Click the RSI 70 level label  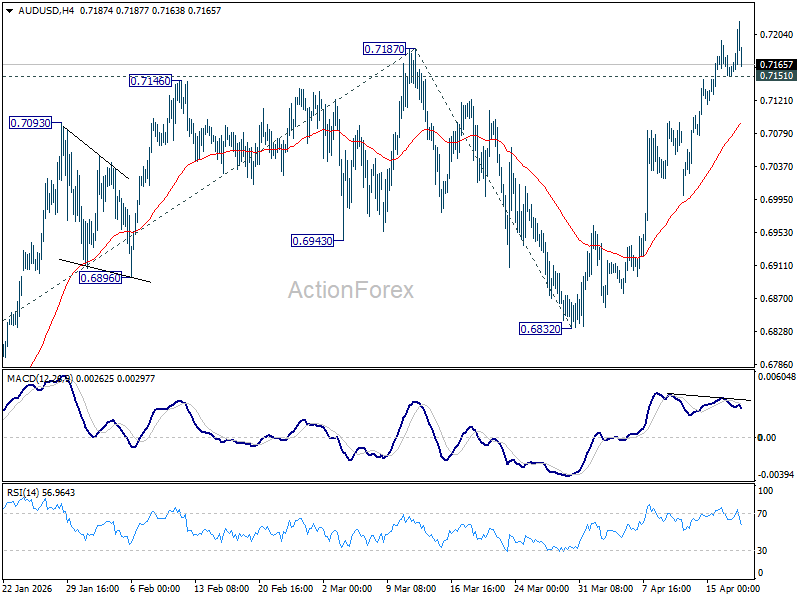click(762, 513)
